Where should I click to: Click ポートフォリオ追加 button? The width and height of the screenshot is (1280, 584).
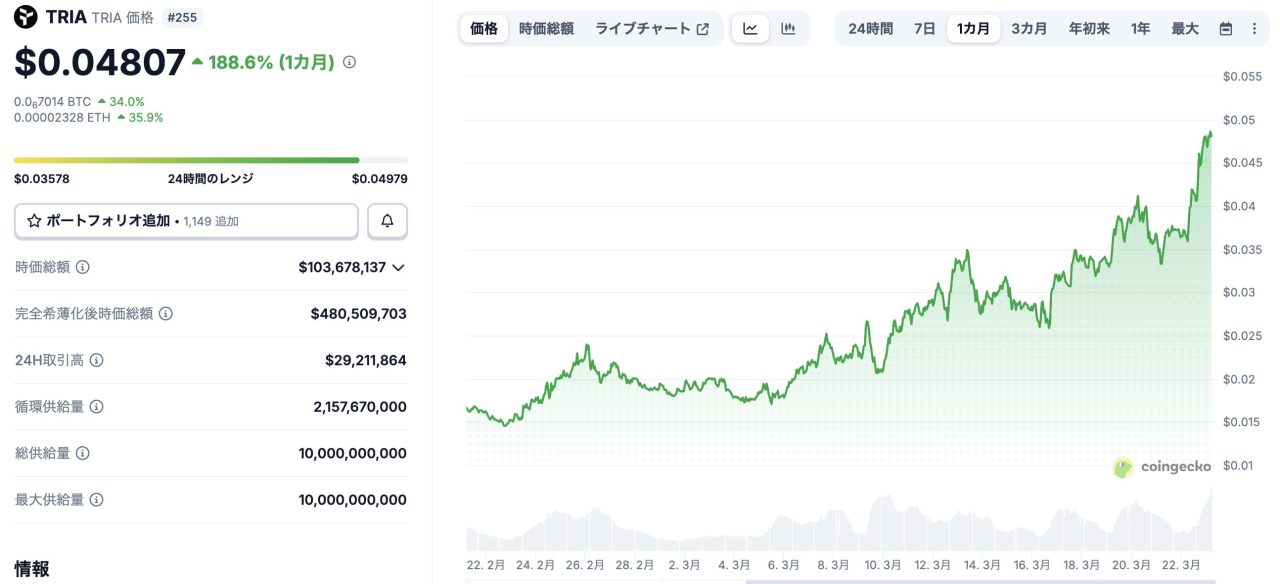point(186,221)
